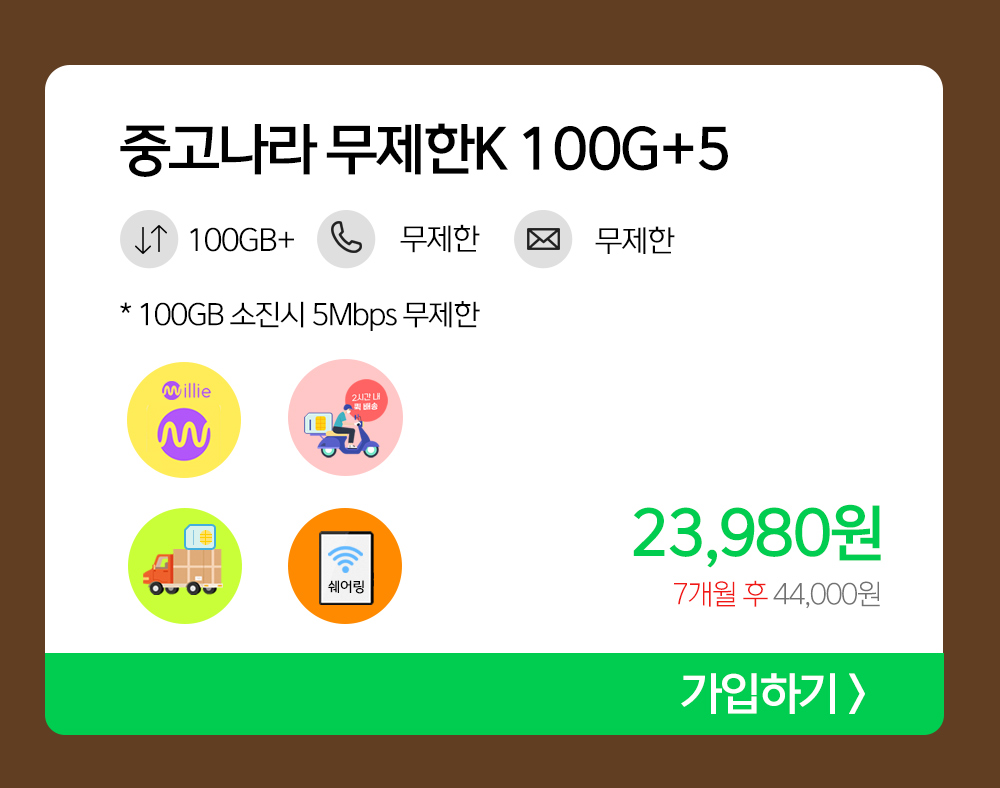This screenshot has height=788, width=1000.
Task: Click the gray 44,000원 regular price
Action: click(x=827, y=594)
